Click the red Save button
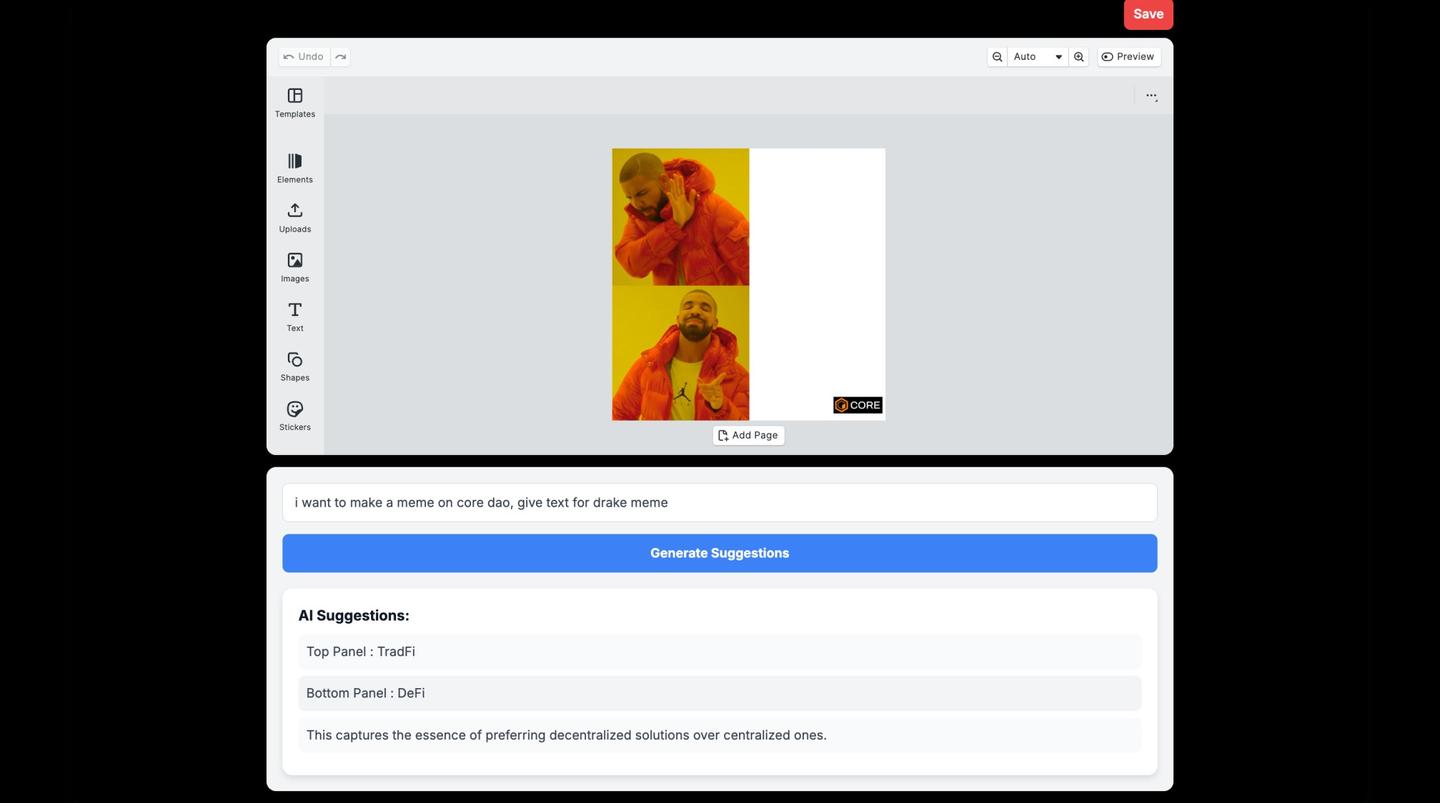This screenshot has height=803, width=1440. click(1148, 14)
